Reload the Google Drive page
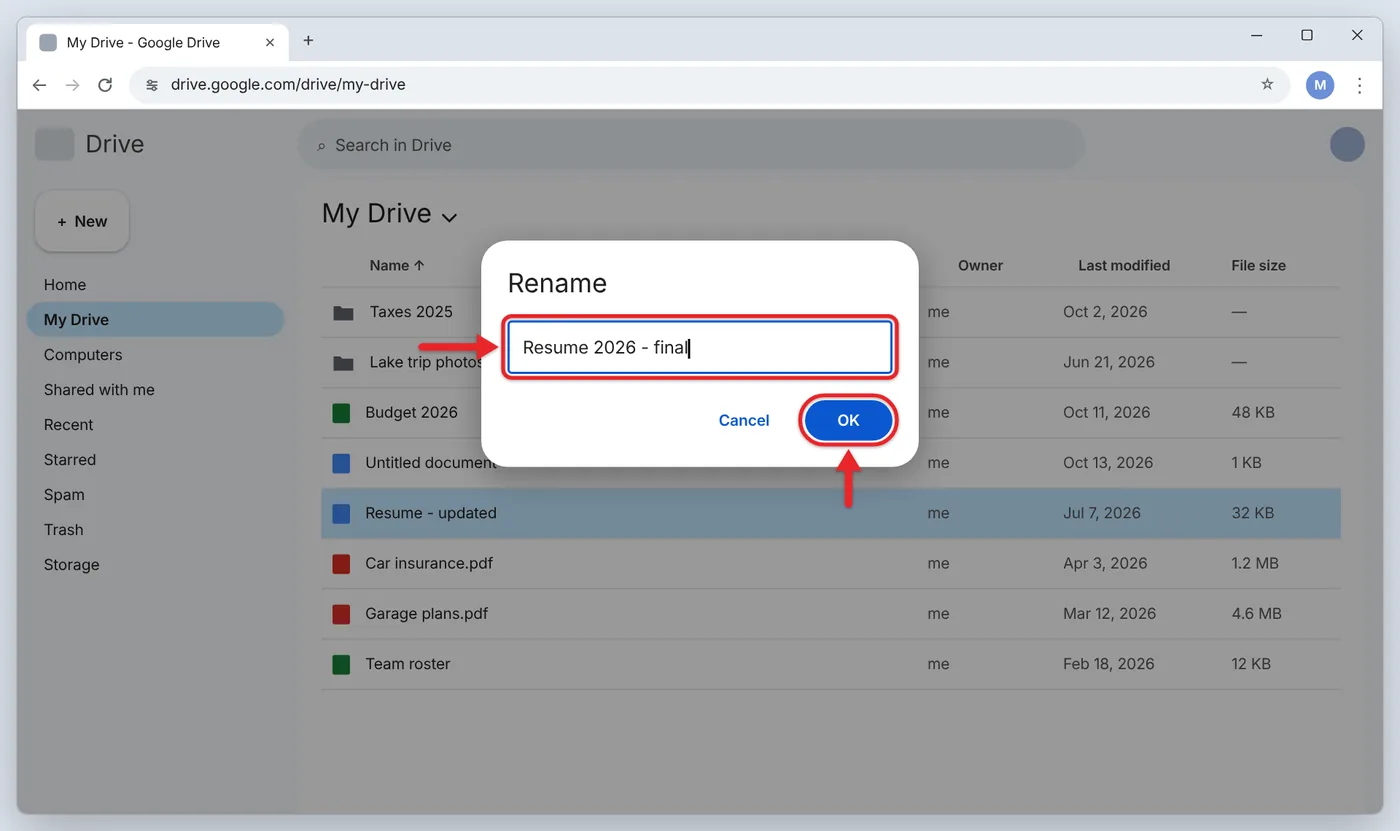Screen dimensions: 1400x831 click(105, 85)
